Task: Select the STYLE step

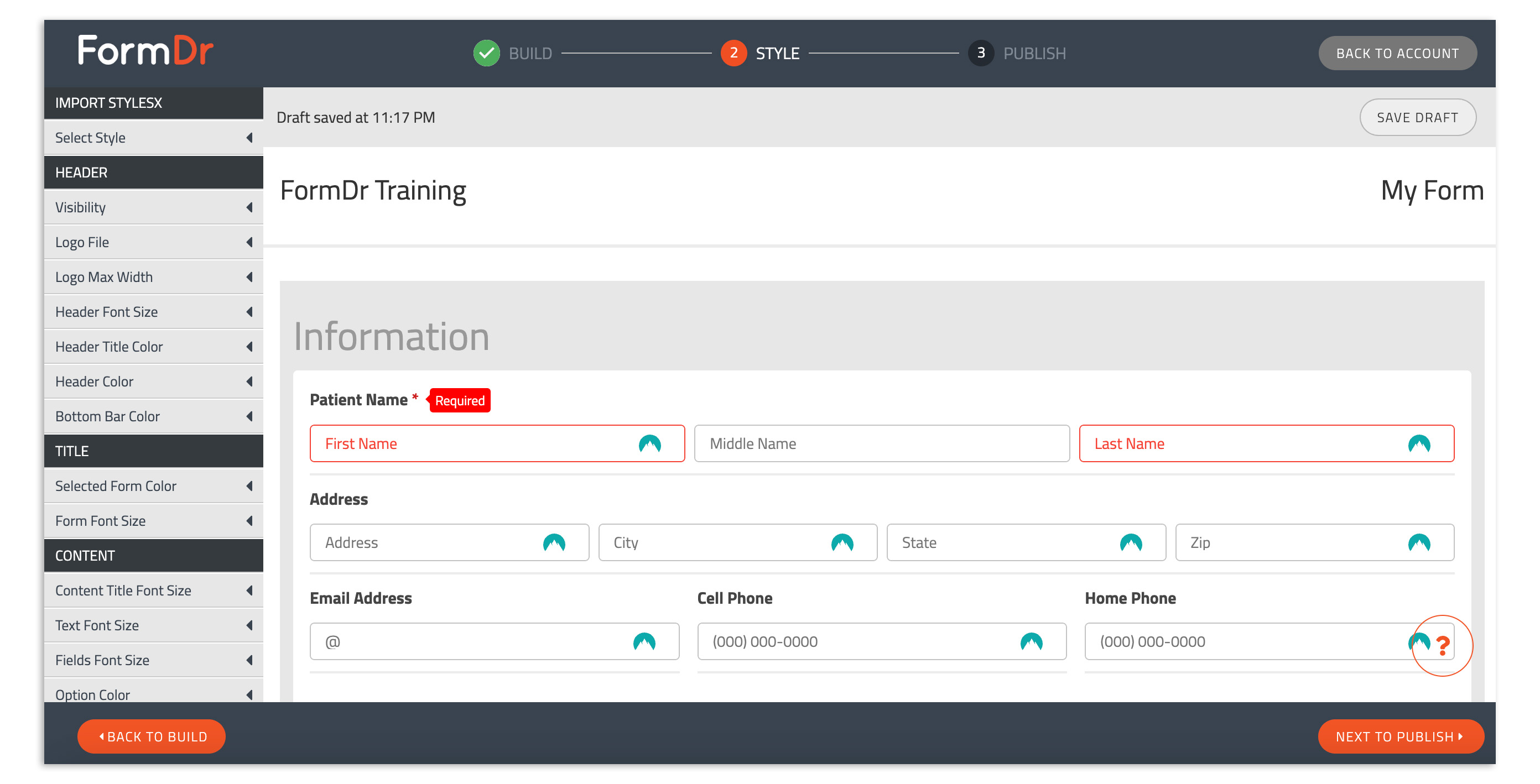Action: click(777, 53)
